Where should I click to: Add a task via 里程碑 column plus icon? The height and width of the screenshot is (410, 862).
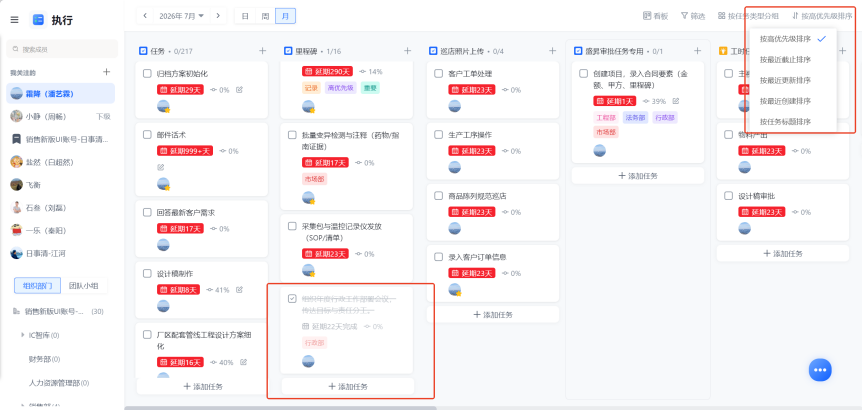click(407, 51)
